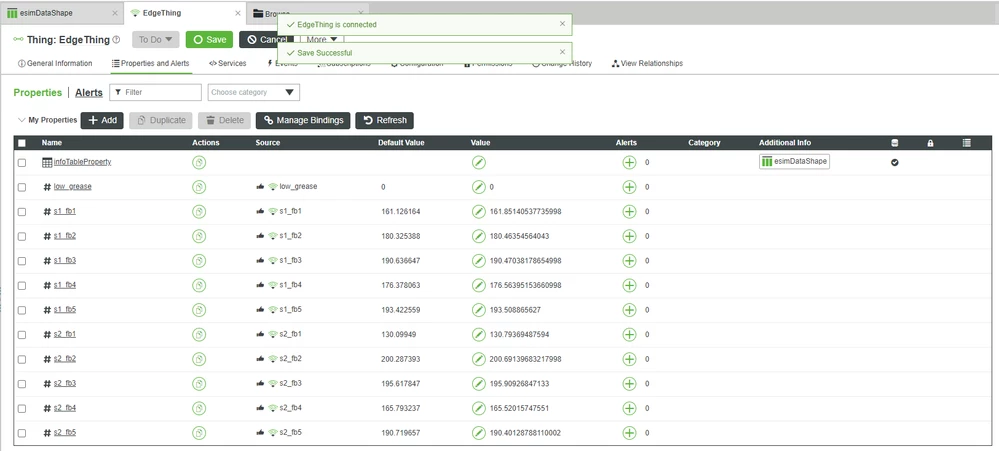Open actions icon for low_grease row
Viewport: 999px width, 451px height.
coord(199,187)
